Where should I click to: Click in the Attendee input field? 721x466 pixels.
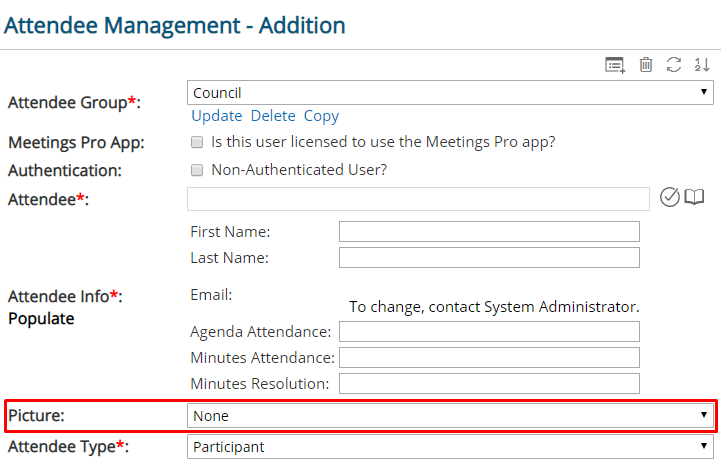point(418,199)
